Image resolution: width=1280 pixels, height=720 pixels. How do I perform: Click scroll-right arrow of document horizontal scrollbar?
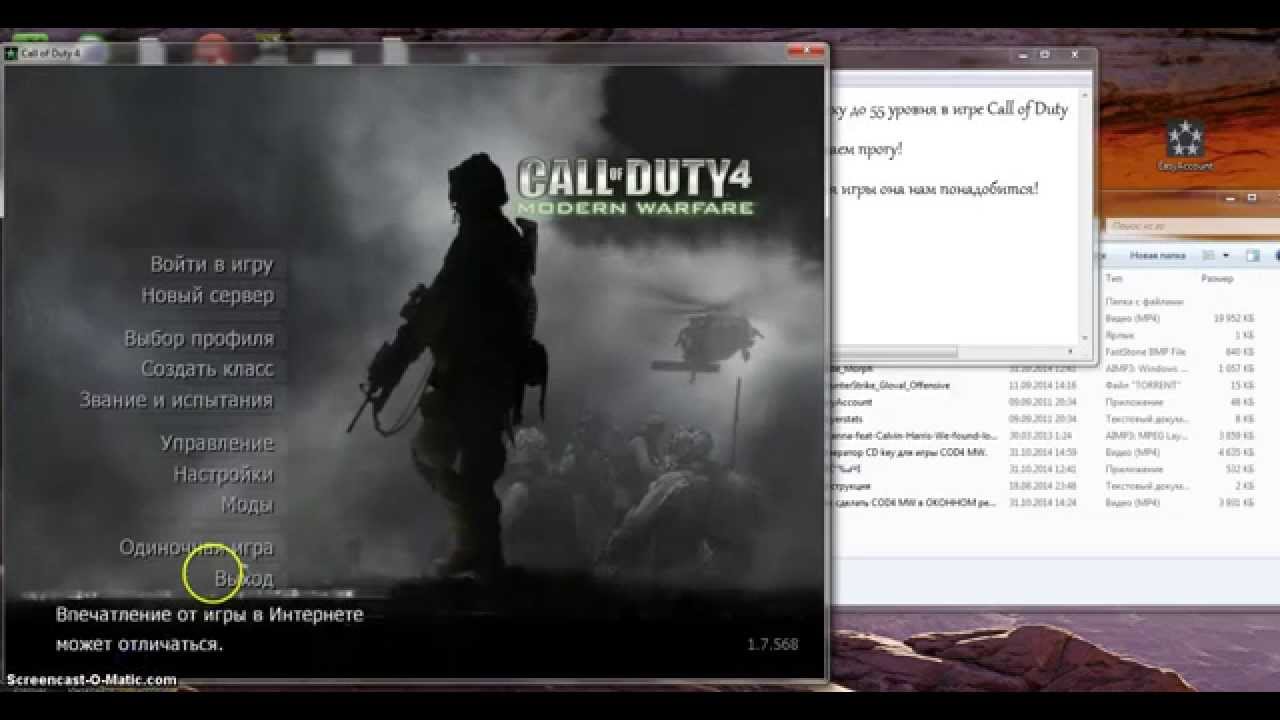coord(1071,352)
